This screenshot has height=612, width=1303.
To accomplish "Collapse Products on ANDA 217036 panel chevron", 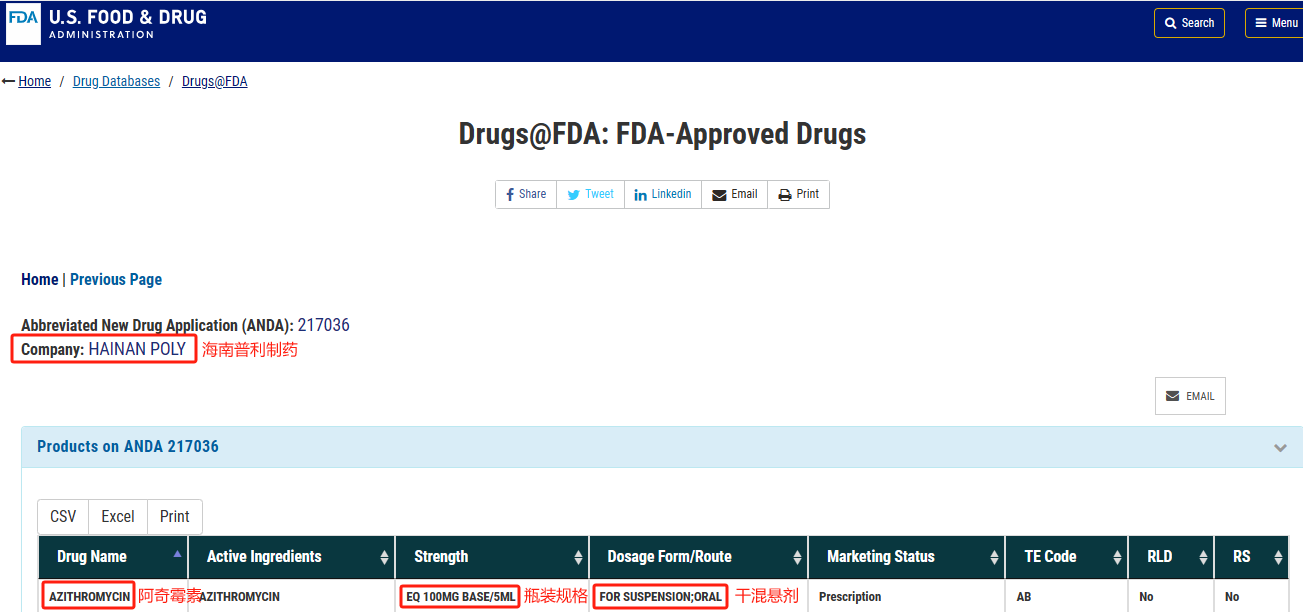I will tap(1280, 448).
